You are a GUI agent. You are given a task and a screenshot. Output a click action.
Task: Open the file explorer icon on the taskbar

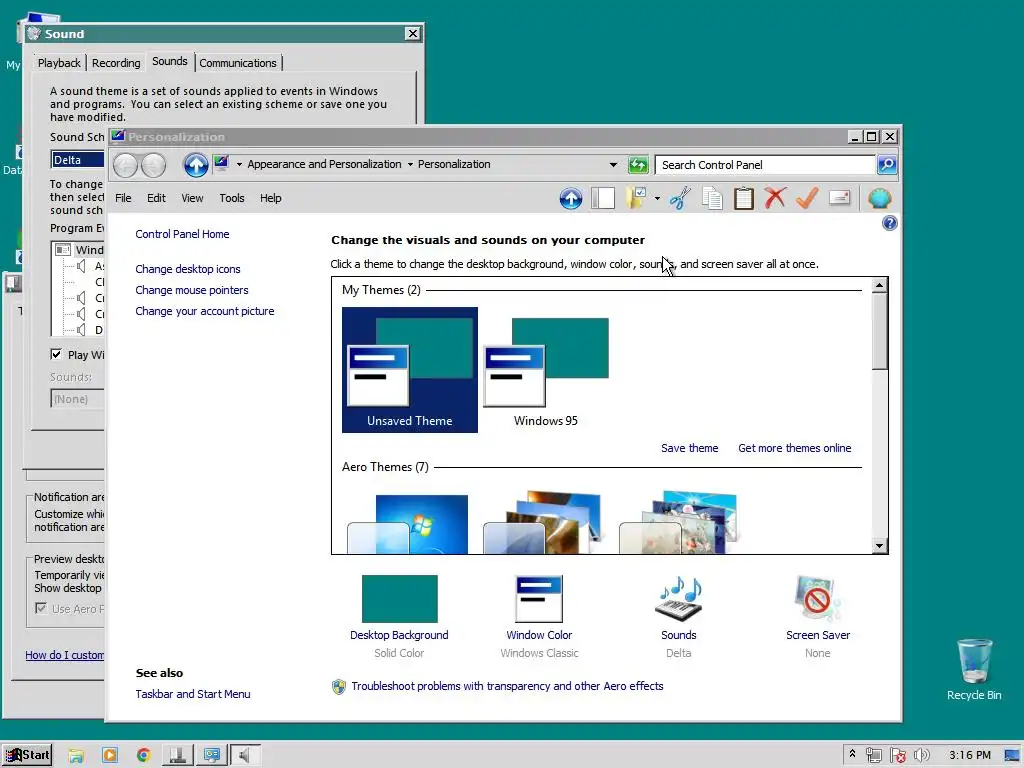pyautogui.click(x=76, y=755)
